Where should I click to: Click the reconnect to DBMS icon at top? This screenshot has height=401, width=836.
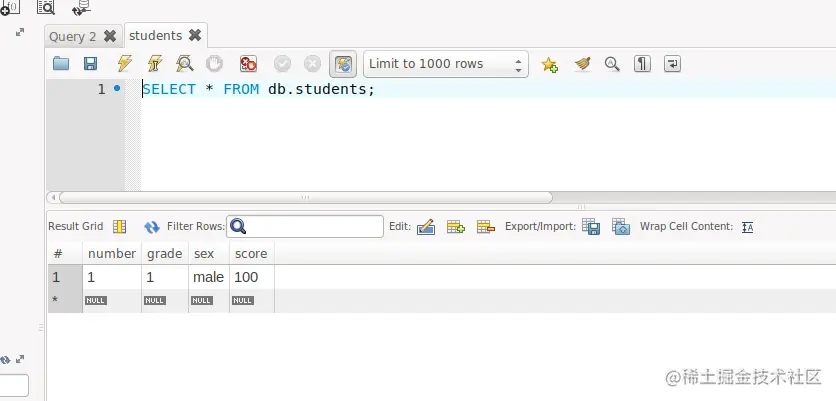tap(81, 7)
